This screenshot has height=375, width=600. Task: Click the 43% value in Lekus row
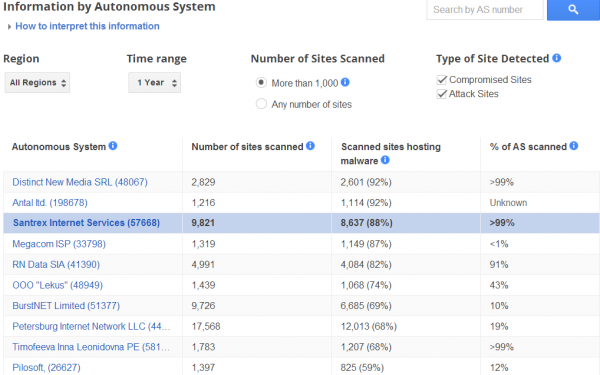point(499,285)
